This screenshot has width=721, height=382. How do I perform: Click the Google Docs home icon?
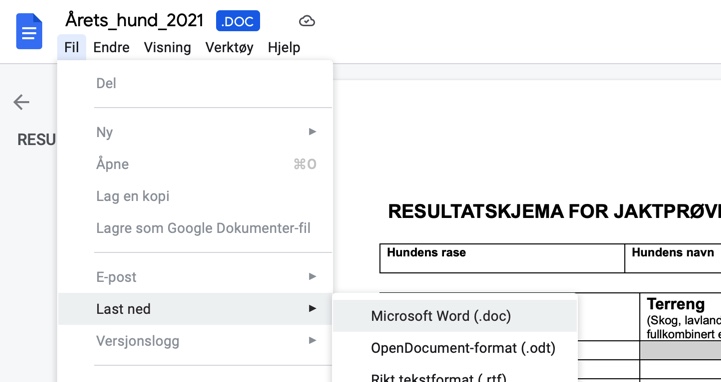[x=29, y=31]
